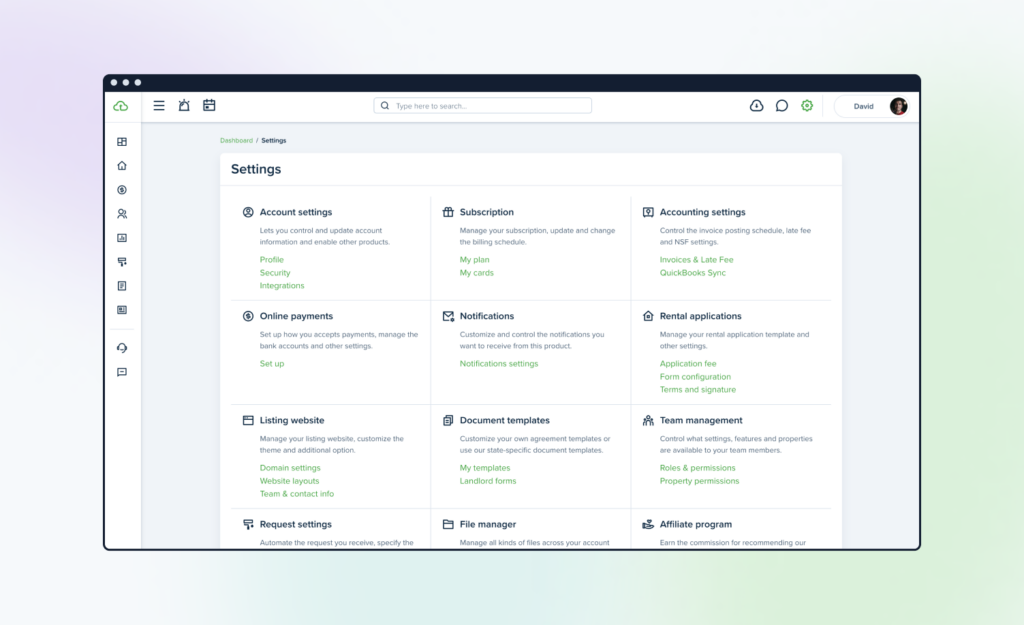Open the Profile link under Account settings
The image size is (1024, 625).
pos(272,260)
